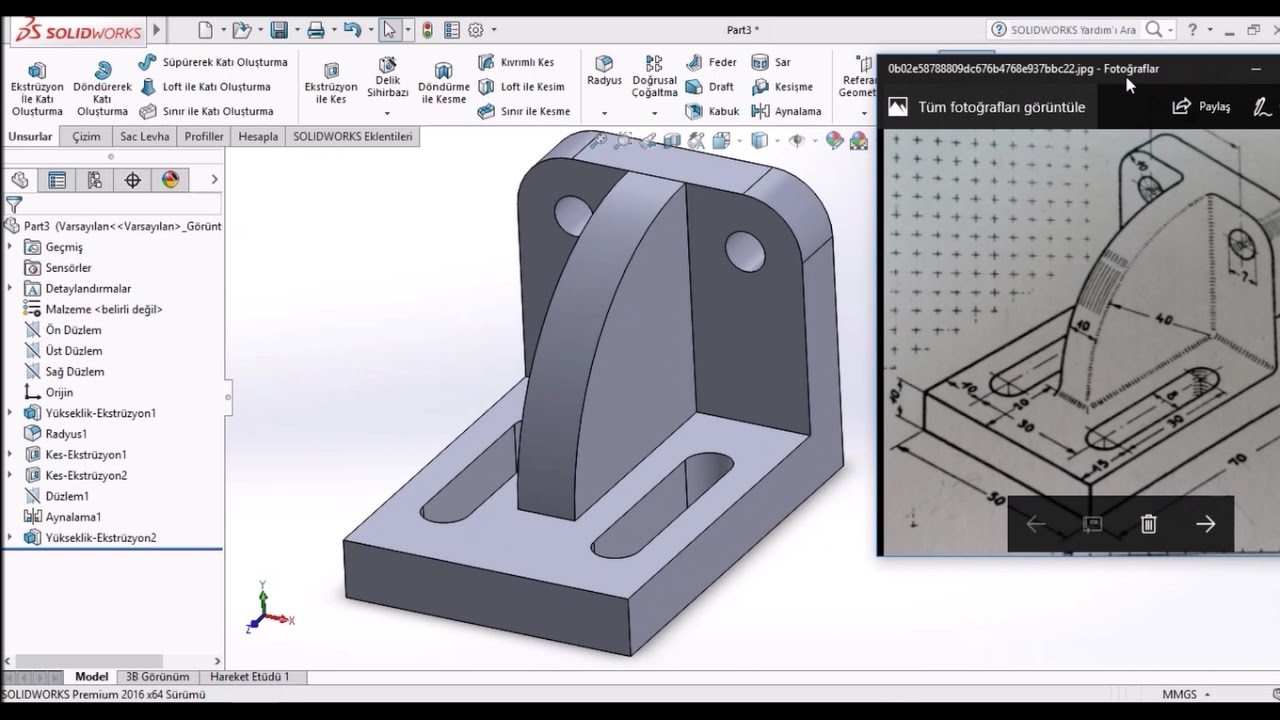This screenshot has width=1280, height=720.
Task: Switch to the Çizim ribbon tab
Action: (86, 136)
